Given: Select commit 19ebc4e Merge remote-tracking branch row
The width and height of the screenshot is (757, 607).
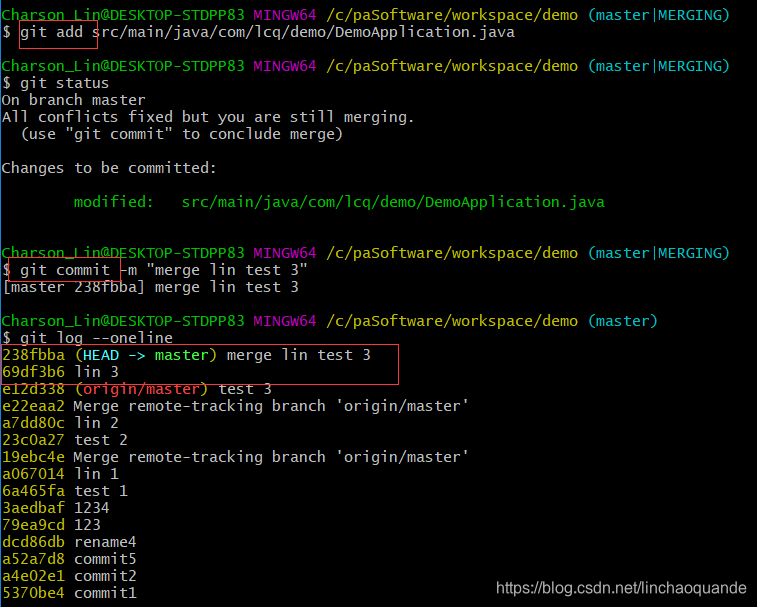Looking at the screenshot, I should 235,457.
